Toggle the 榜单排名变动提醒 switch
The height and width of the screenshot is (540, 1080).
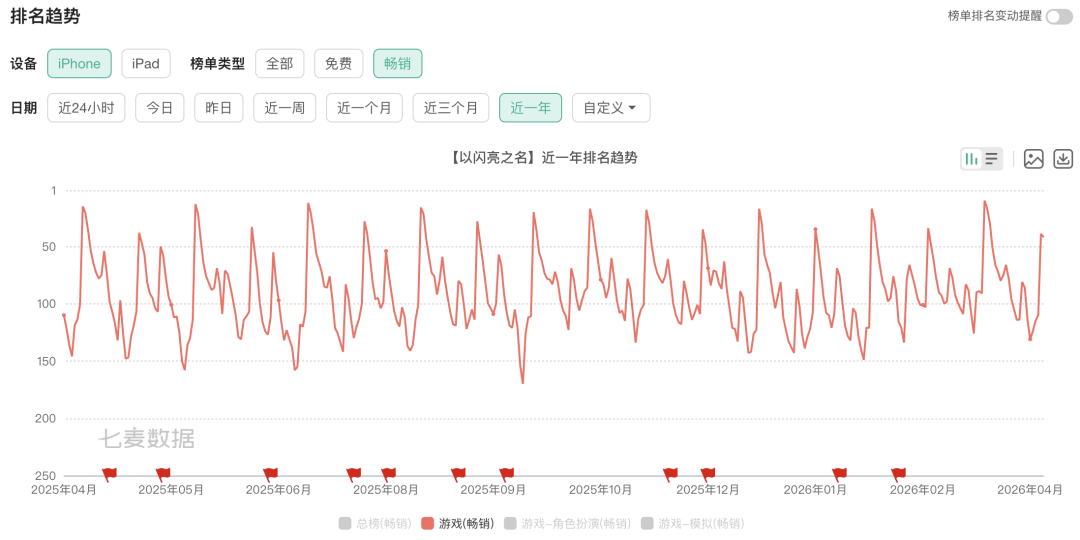pyautogui.click(x=1058, y=16)
